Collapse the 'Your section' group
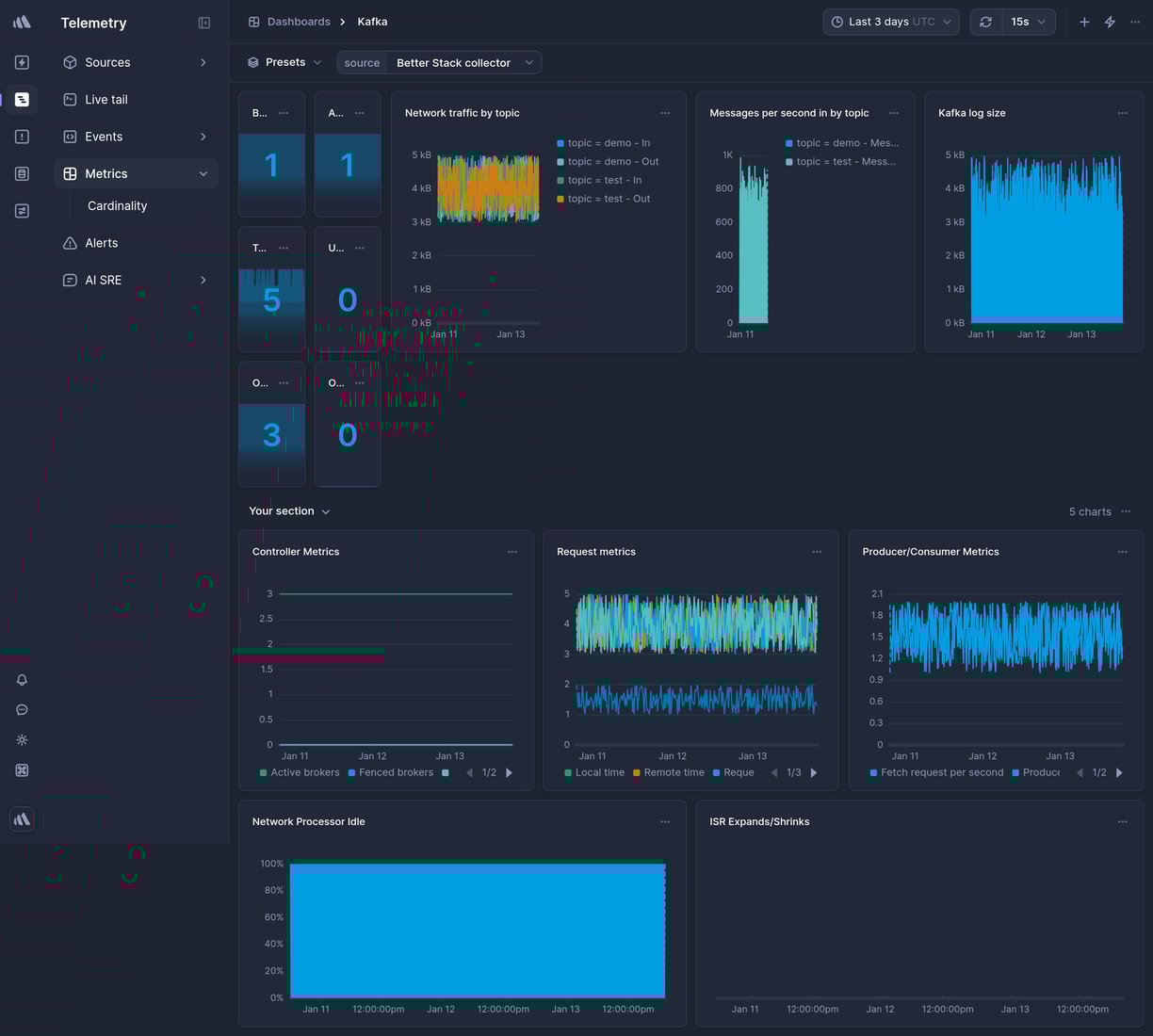Viewport: 1153px width, 1036px height. tap(326, 511)
